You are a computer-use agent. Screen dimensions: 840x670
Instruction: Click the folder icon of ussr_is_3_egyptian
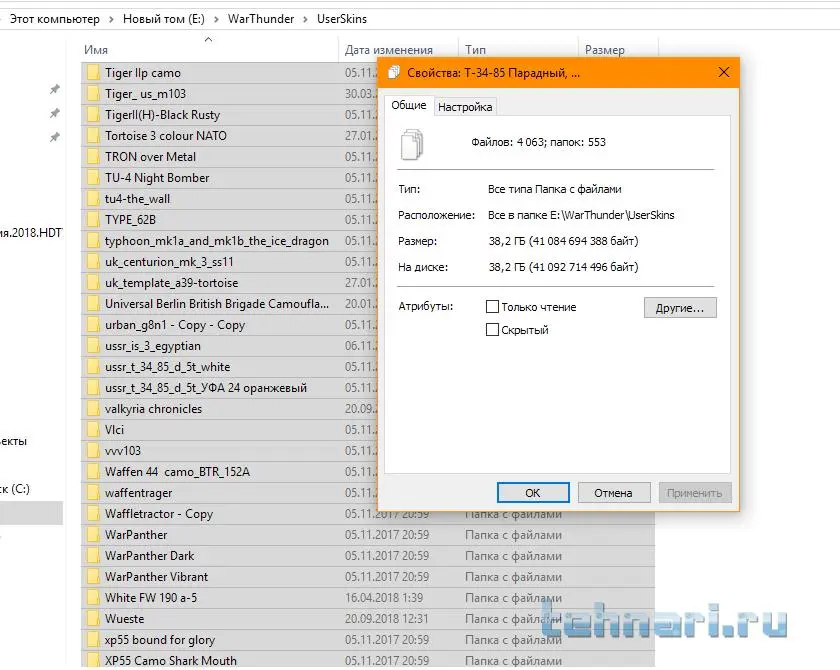click(x=93, y=346)
